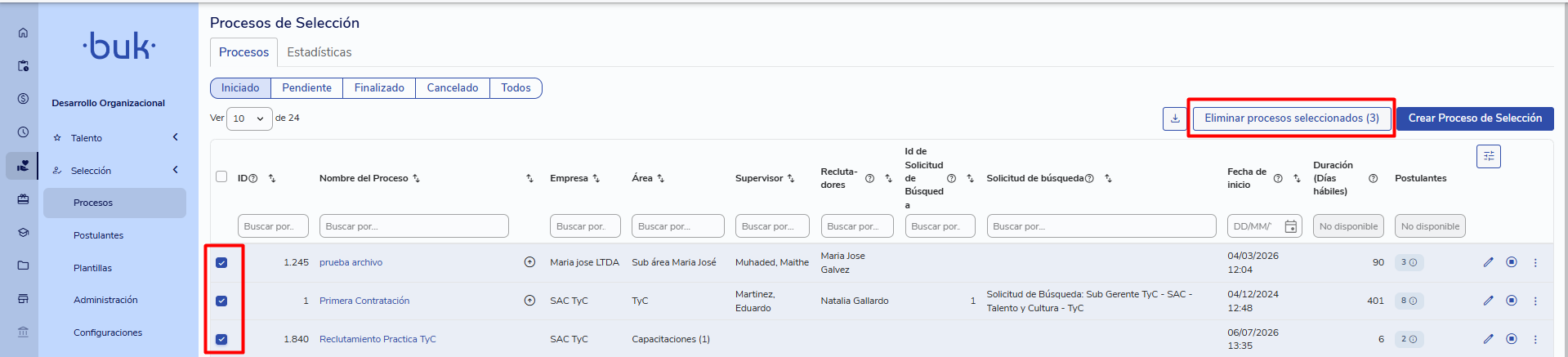Click Crear Proceso de Selección button

pyautogui.click(x=1475, y=118)
